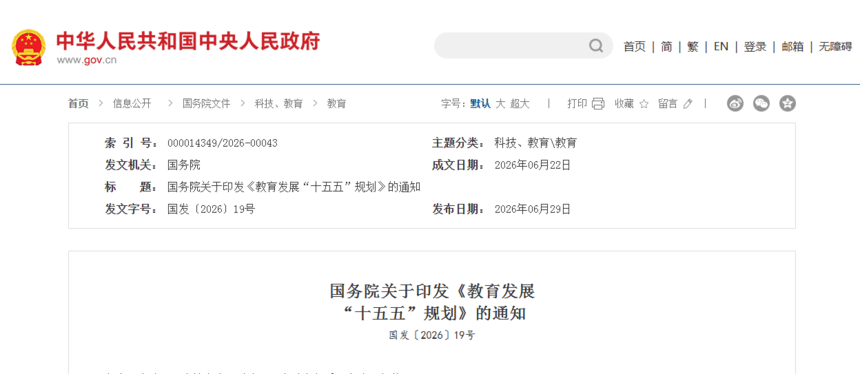Open 无障碍 accessibility mode
Screen dimensions: 860x374
835,47
